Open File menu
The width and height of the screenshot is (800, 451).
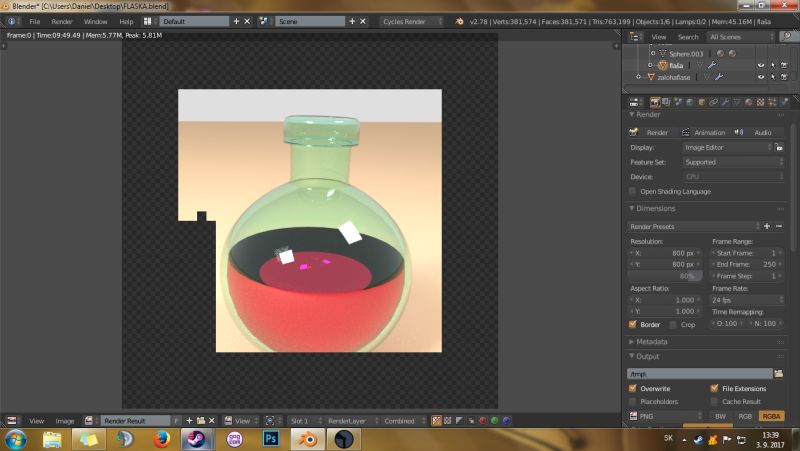35,21
